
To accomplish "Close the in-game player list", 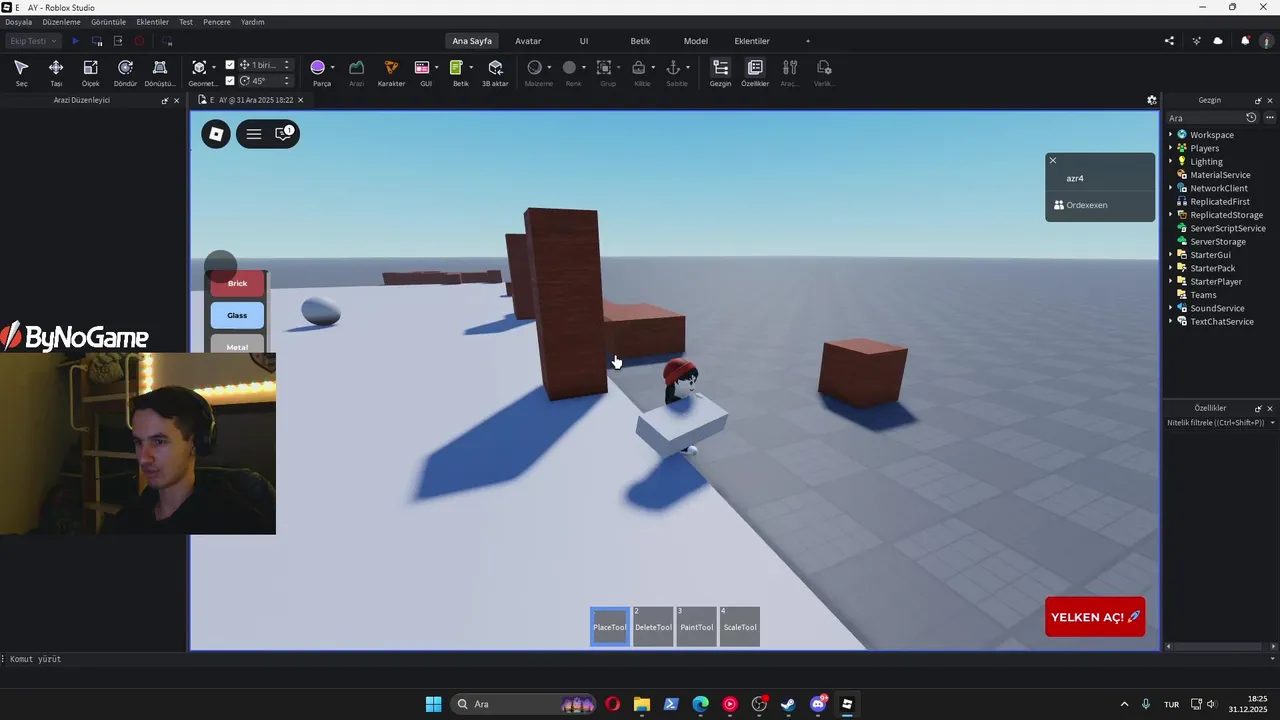I will [x=1052, y=160].
